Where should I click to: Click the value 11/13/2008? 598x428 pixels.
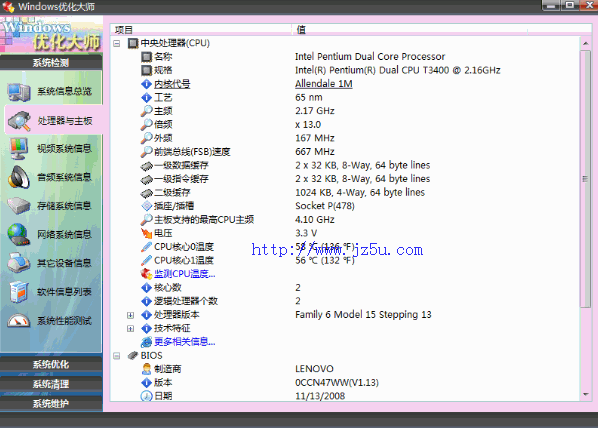click(320, 396)
